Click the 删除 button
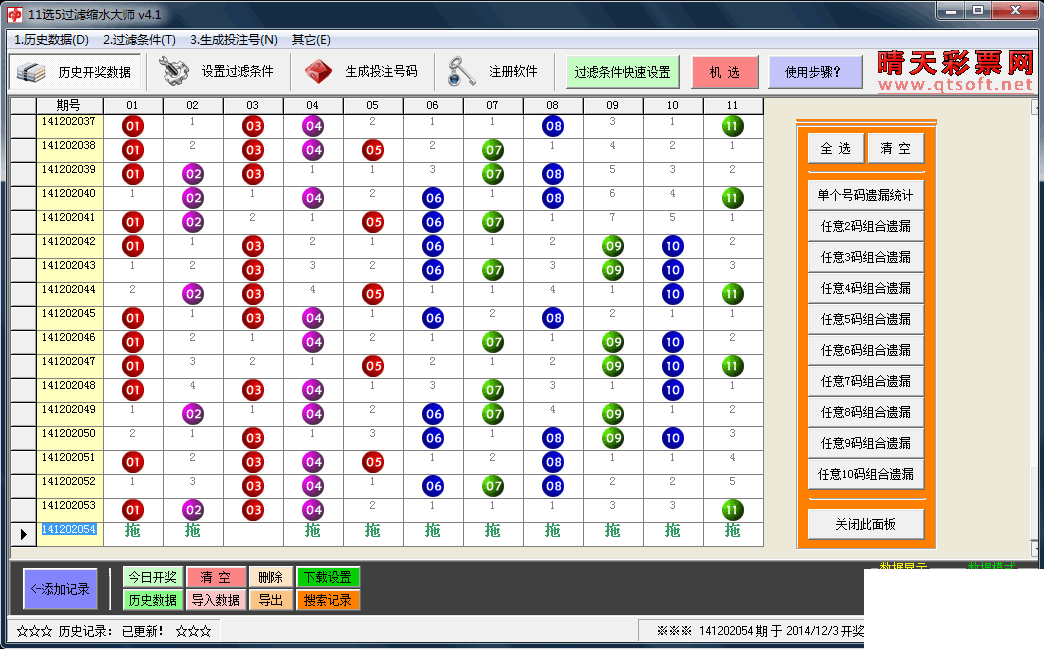The image size is (1044, 649). (x=270, y=577)
